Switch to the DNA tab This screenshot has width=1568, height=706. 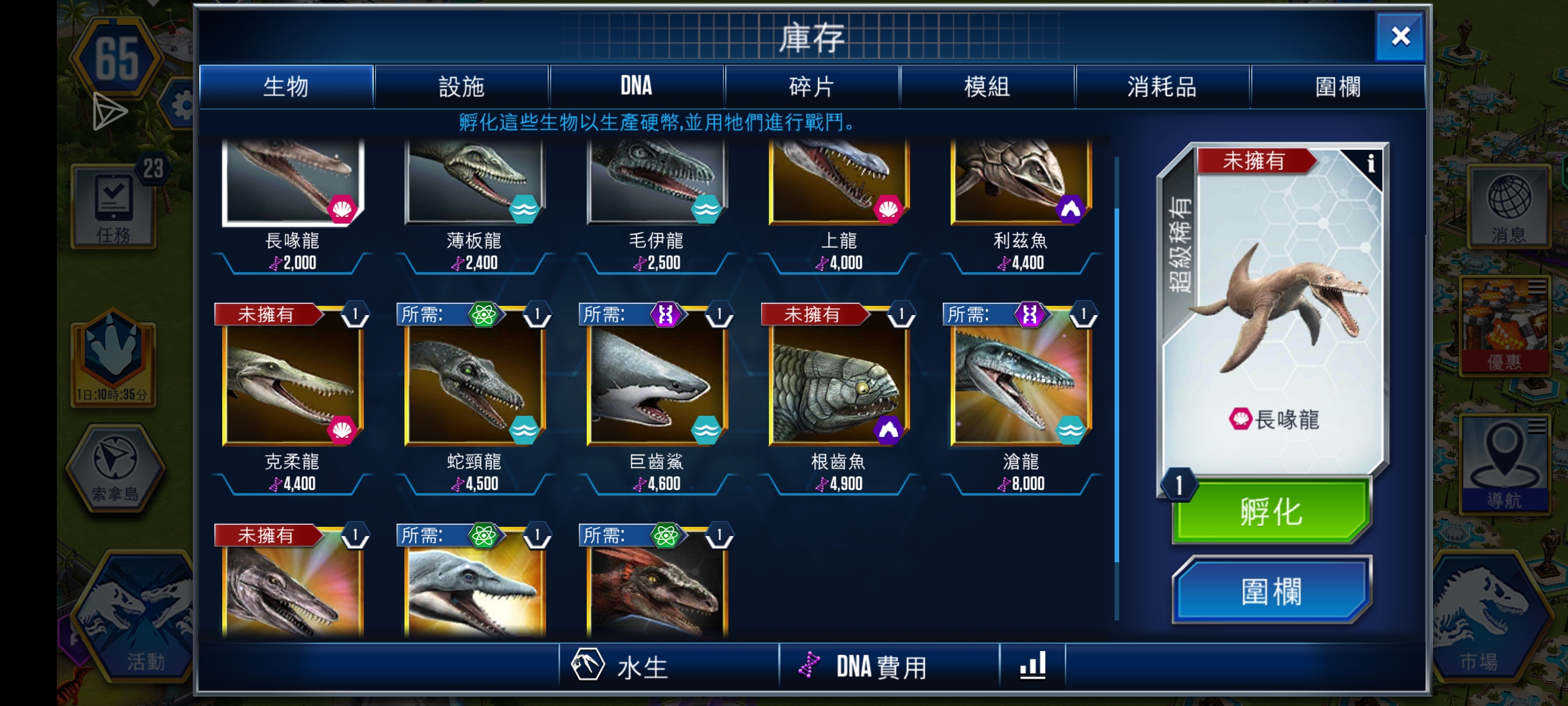(x=636, y=86)
